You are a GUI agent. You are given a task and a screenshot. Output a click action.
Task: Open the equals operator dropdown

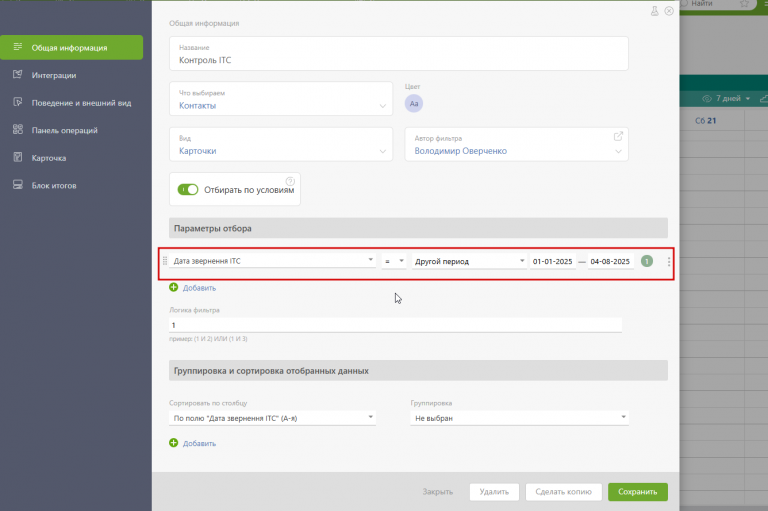pos(394,261)
